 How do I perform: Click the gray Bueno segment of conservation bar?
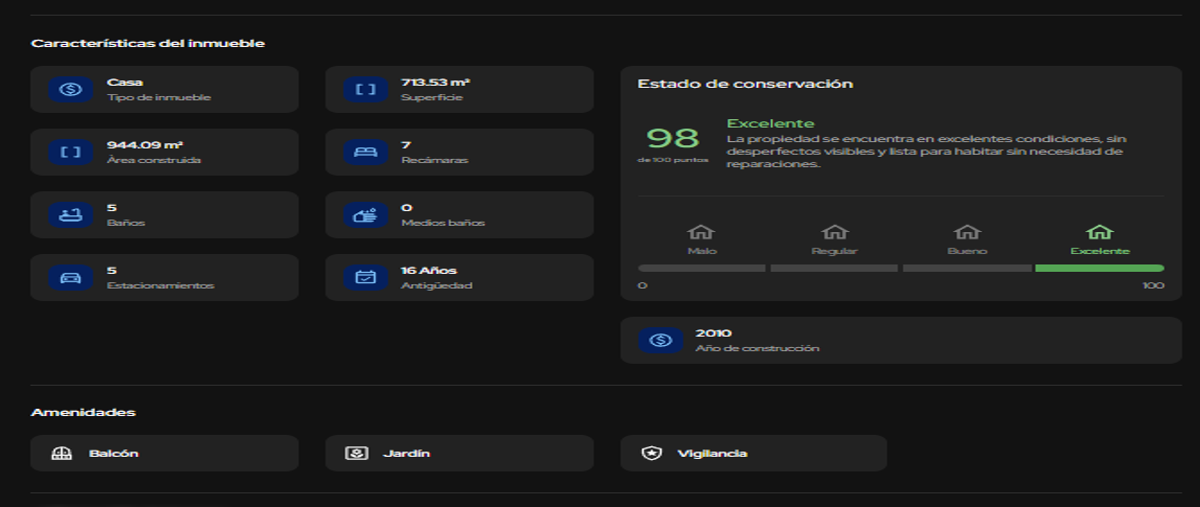click(967, 268)
